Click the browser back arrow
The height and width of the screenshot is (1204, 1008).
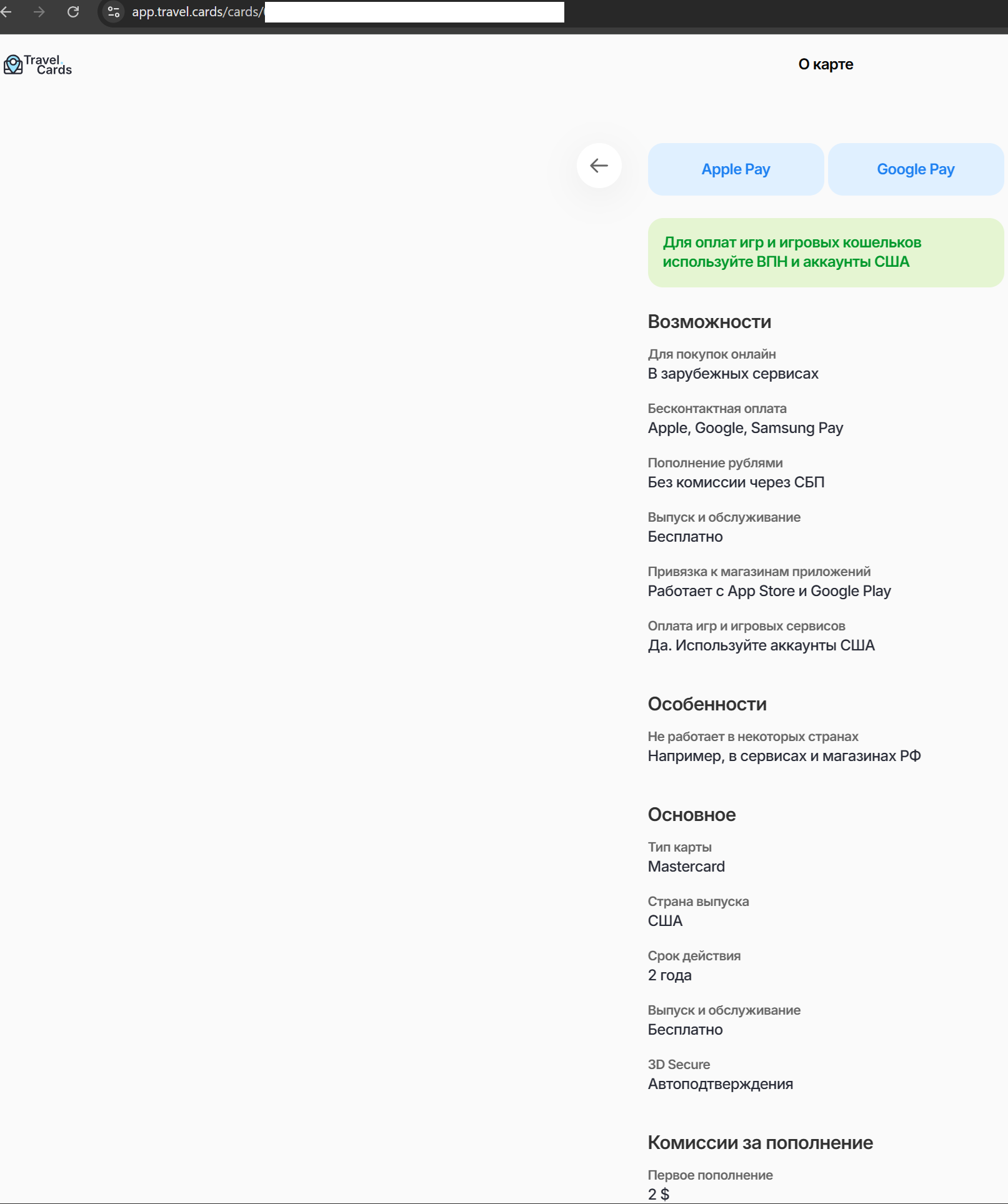point(6,12)
